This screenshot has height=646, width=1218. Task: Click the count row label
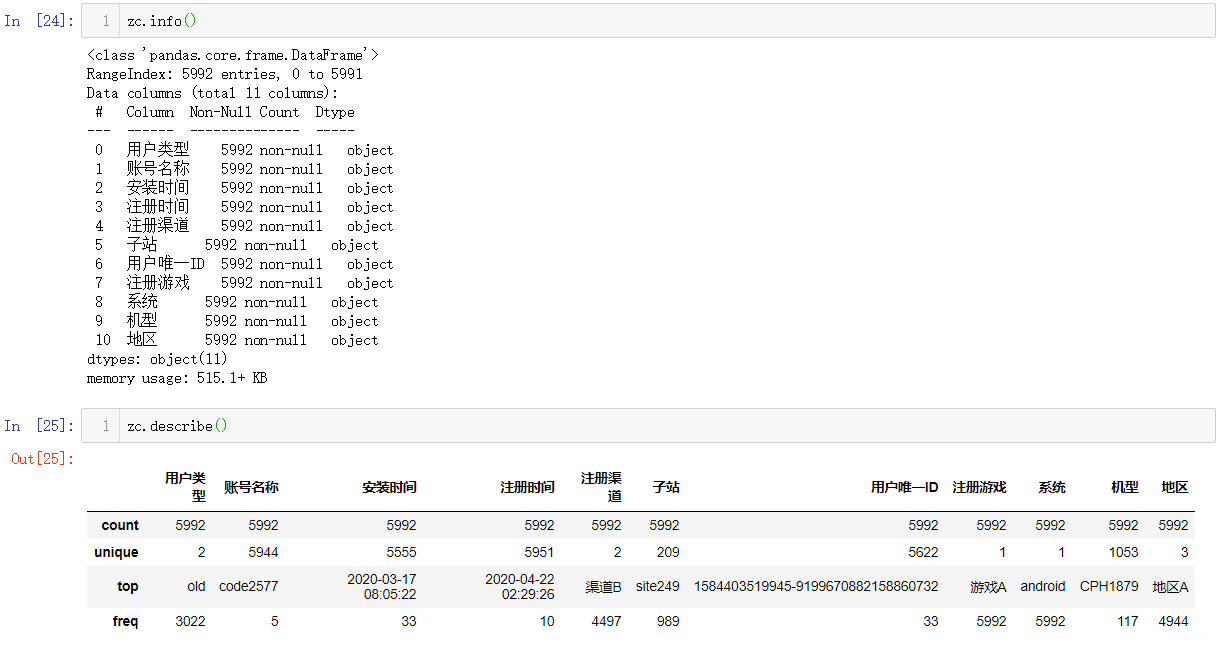tap(120, 525)
